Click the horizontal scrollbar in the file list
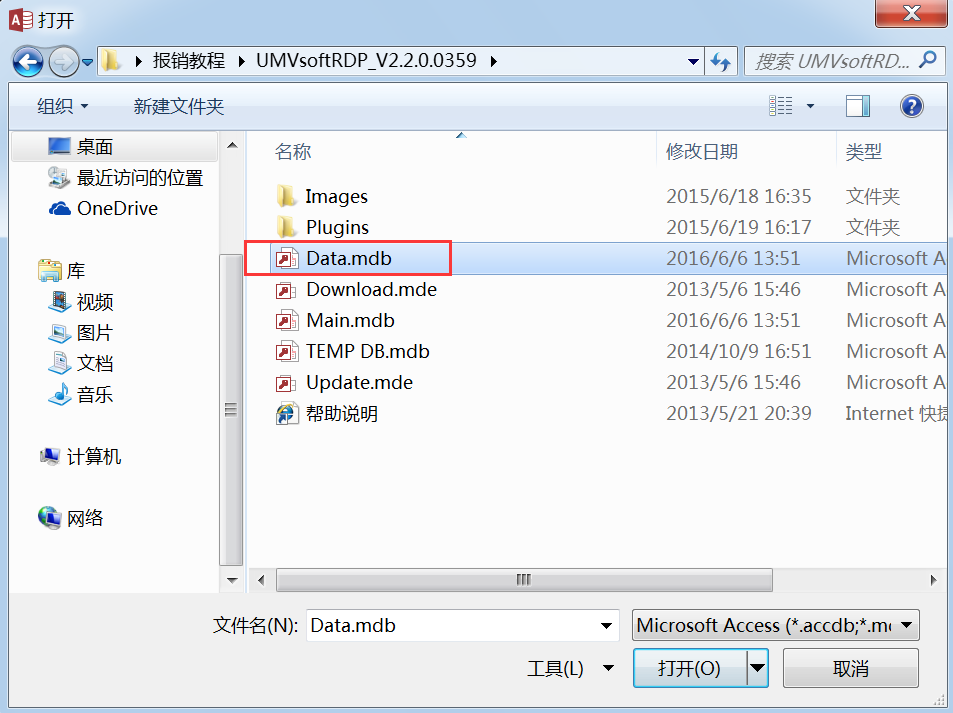 [x=525, y=580]
